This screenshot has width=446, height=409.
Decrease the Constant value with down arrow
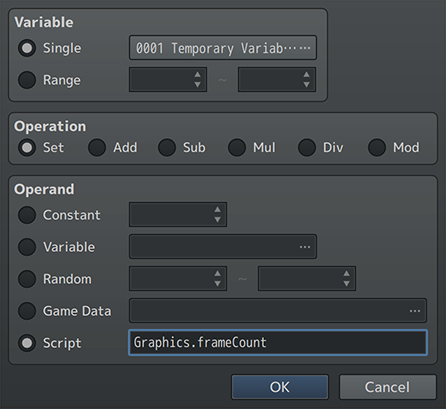coord(217,219)
